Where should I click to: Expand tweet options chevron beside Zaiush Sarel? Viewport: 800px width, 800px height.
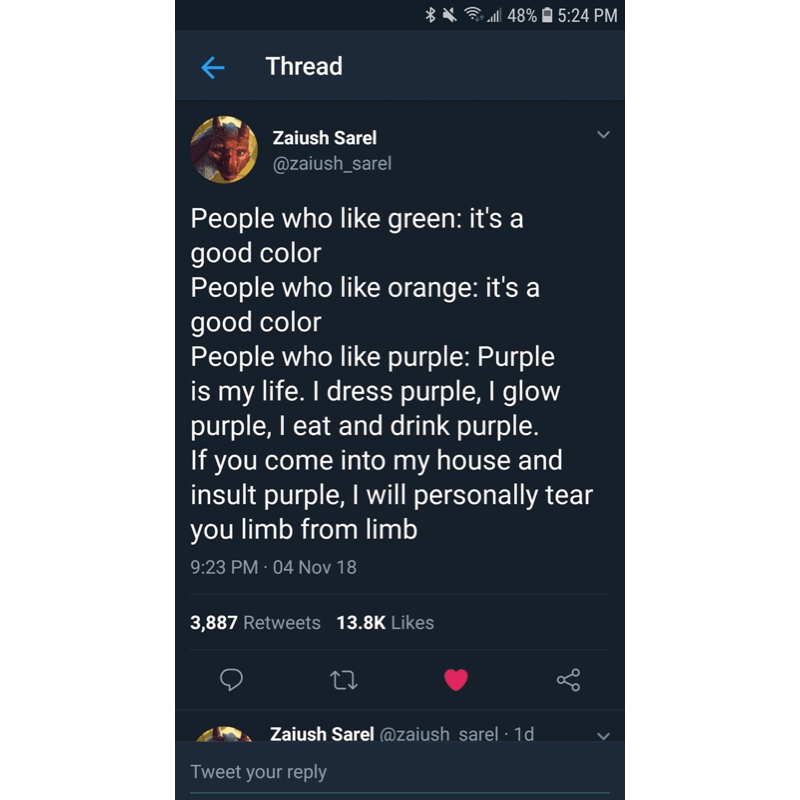602,135
